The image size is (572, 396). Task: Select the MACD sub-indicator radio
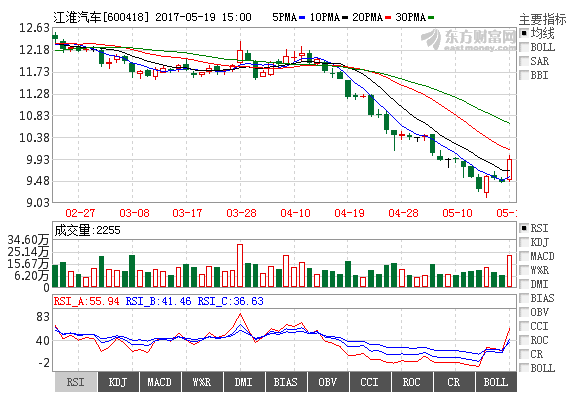[524, 256]
